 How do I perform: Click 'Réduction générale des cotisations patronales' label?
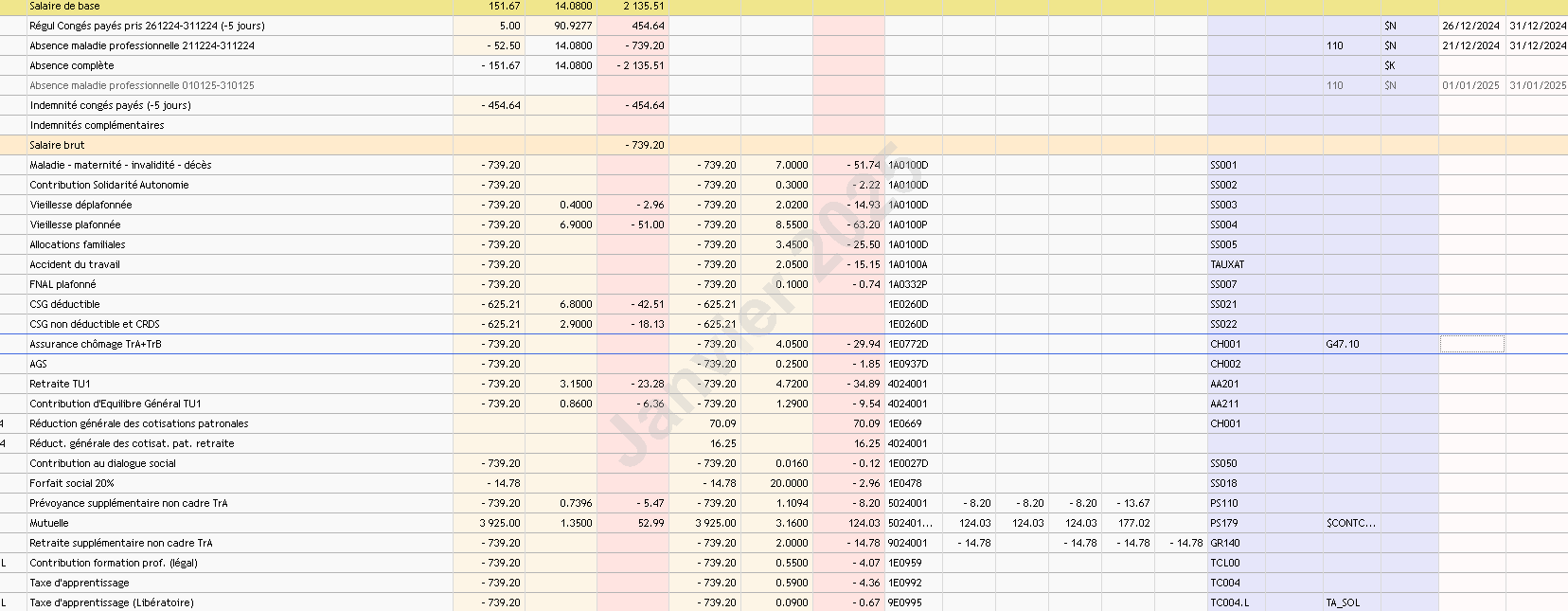pyautogui.click(x=139, y=423)
